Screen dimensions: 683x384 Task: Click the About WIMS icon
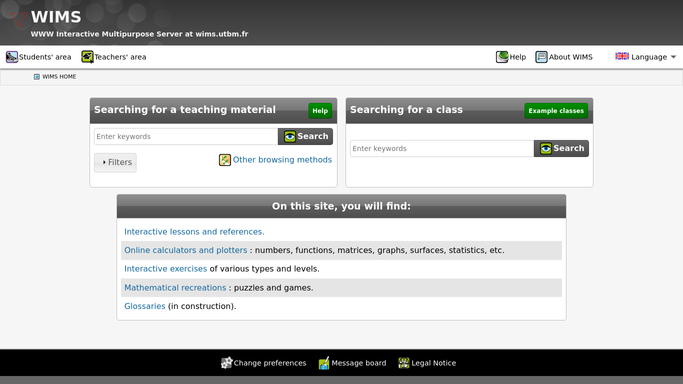click(x=541, y=57)
